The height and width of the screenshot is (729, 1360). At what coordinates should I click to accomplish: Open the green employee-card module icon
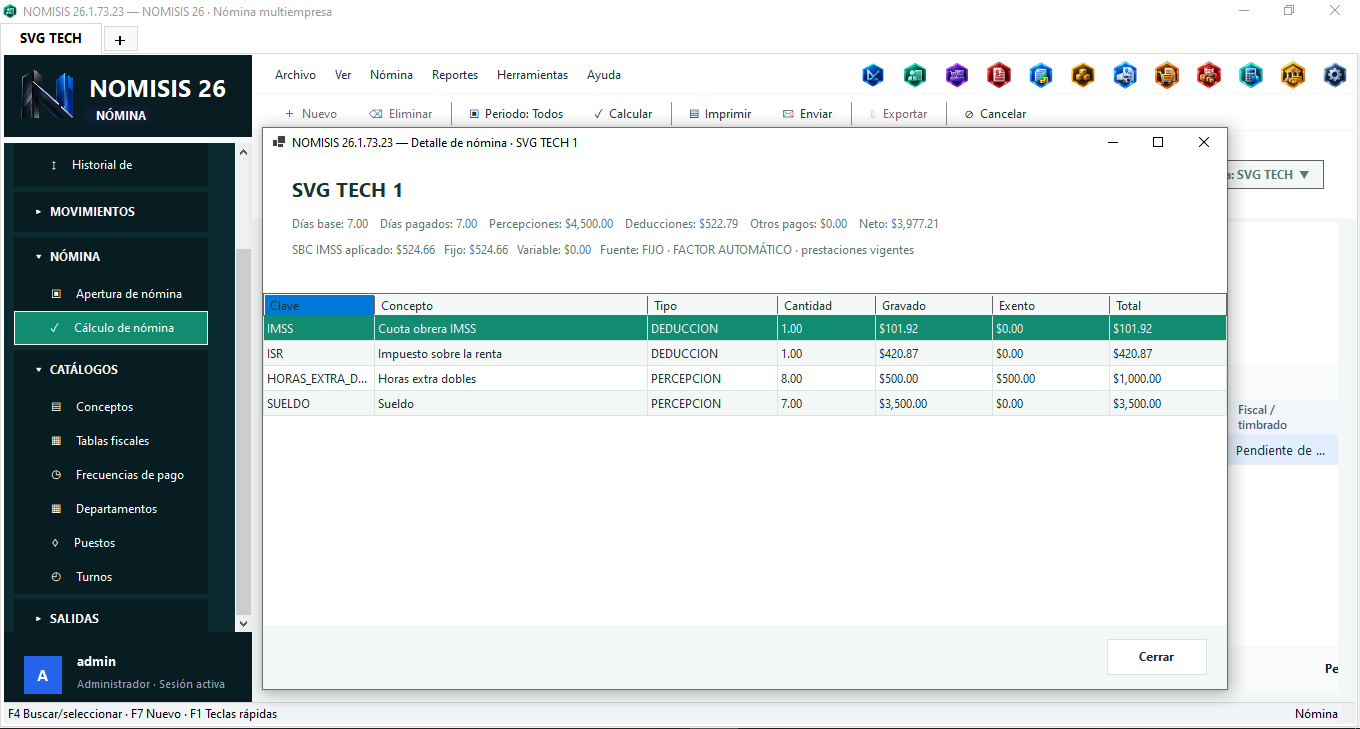pyautogui.click(x=915, y=75)
